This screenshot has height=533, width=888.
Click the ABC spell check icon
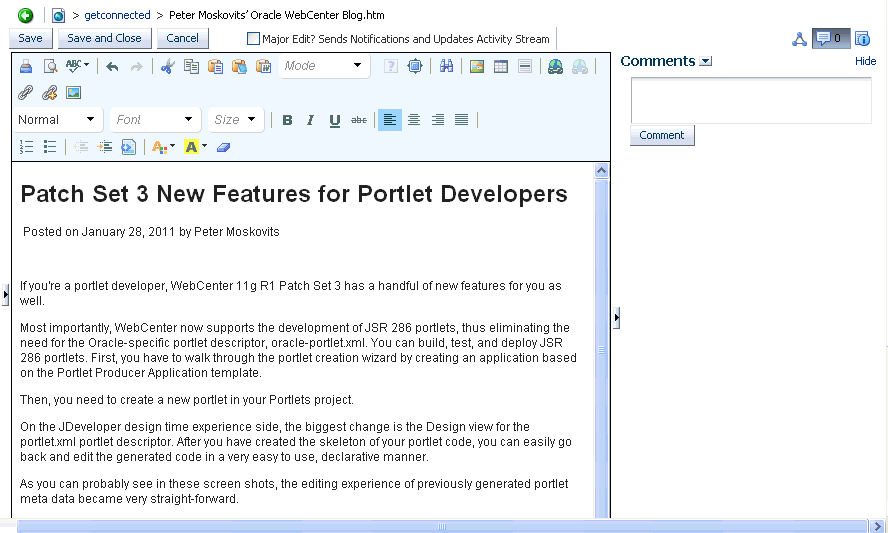[x=77, y=66]
